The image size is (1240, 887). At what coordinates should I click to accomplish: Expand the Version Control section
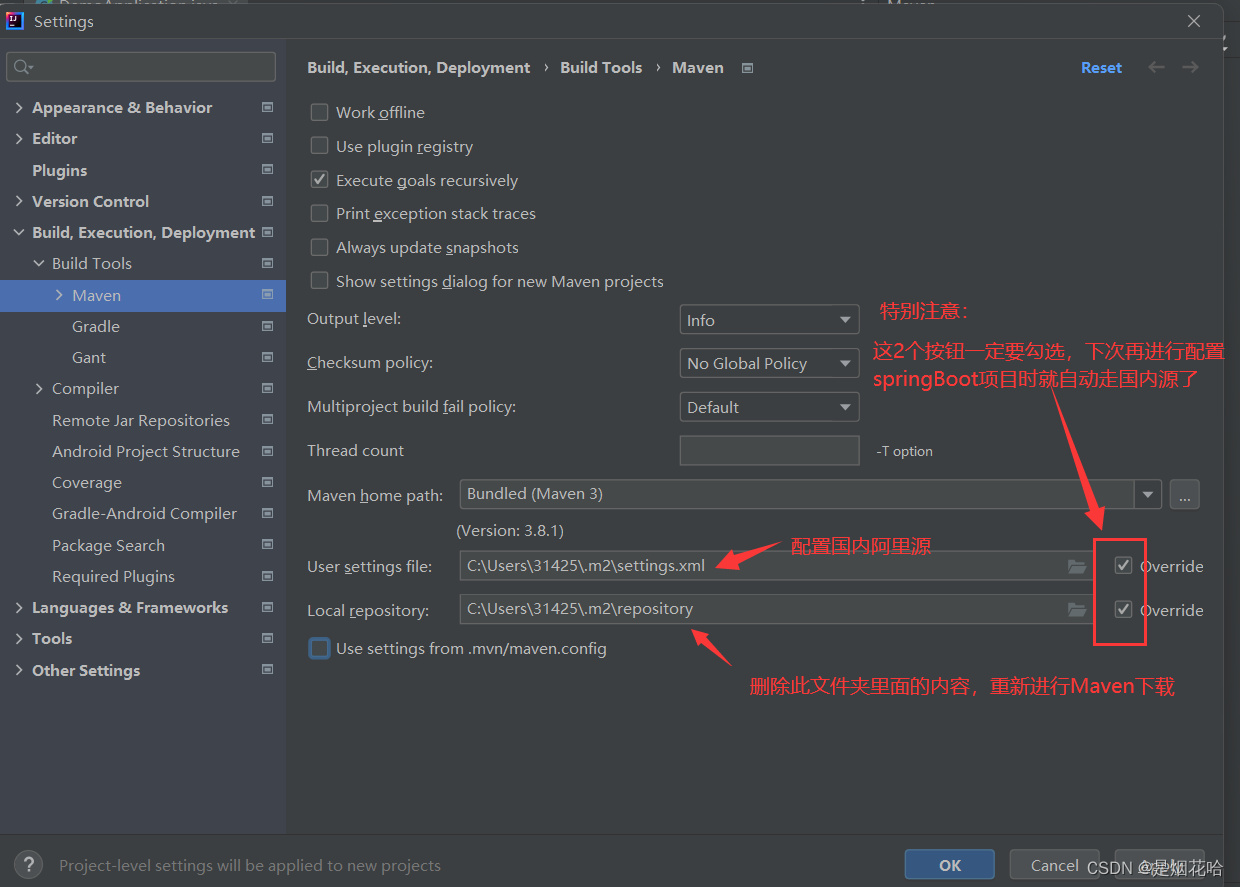tap(19, 201)
